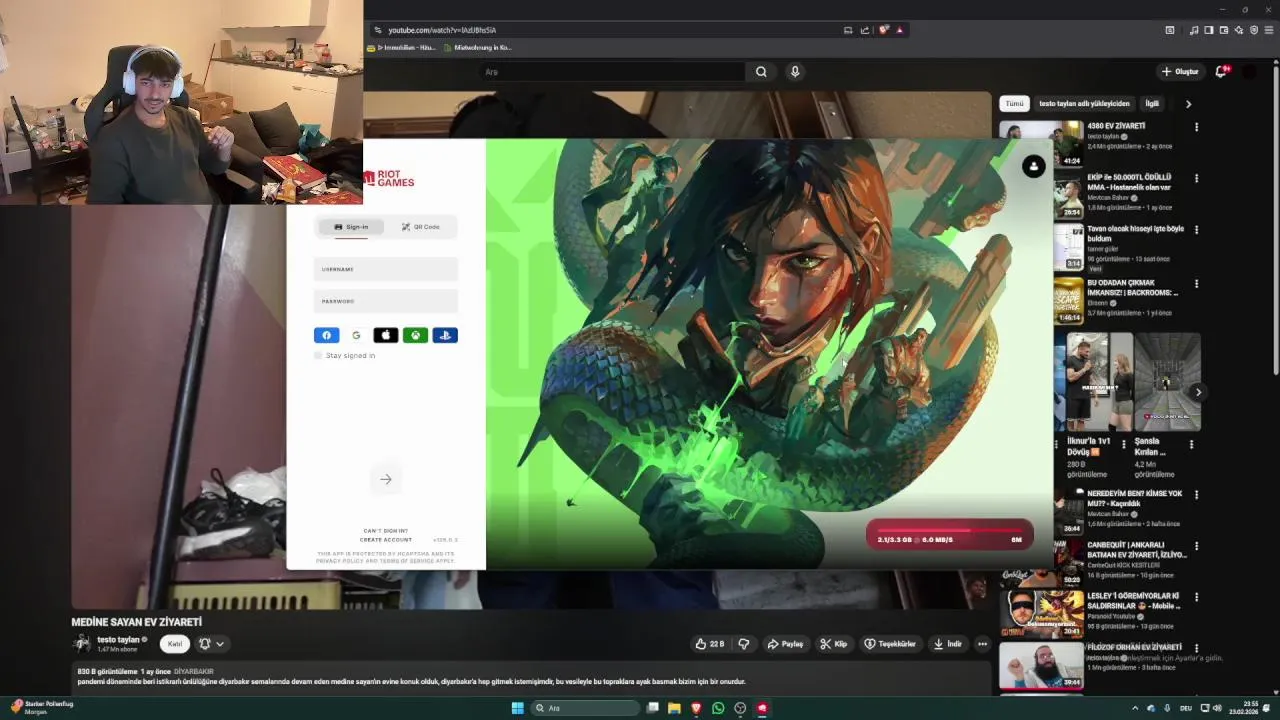The height and width of the screenshot is (720, 1280).
Task: Open YouTube notifications bell
Action: point(1221,72)
